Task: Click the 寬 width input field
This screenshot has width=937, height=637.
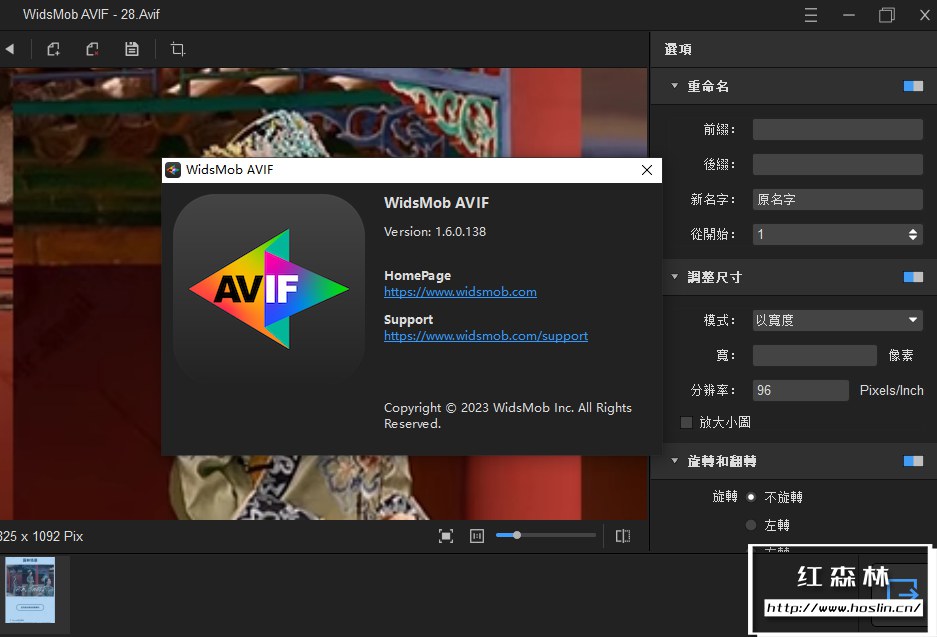Action: coord(814,356)
